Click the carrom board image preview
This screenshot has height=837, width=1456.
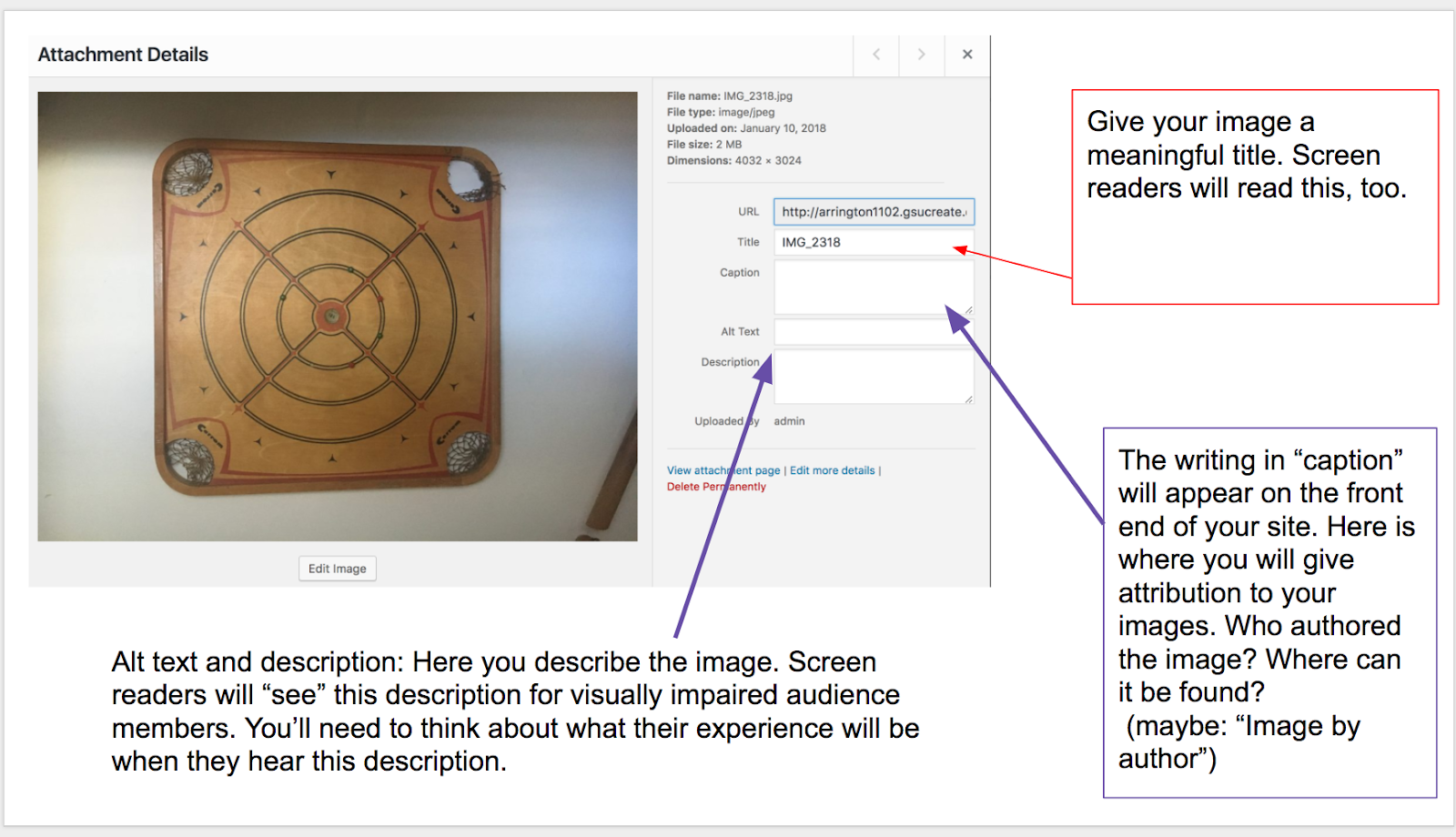pyautogui.click(x=338, y=317)
